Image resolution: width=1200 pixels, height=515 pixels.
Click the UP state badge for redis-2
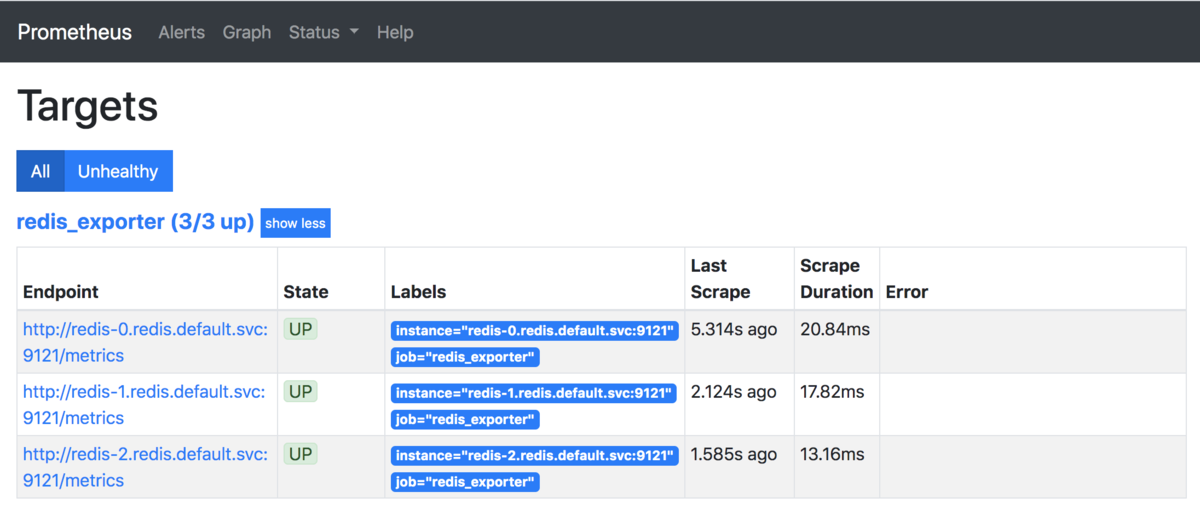[x=300, y=454]
